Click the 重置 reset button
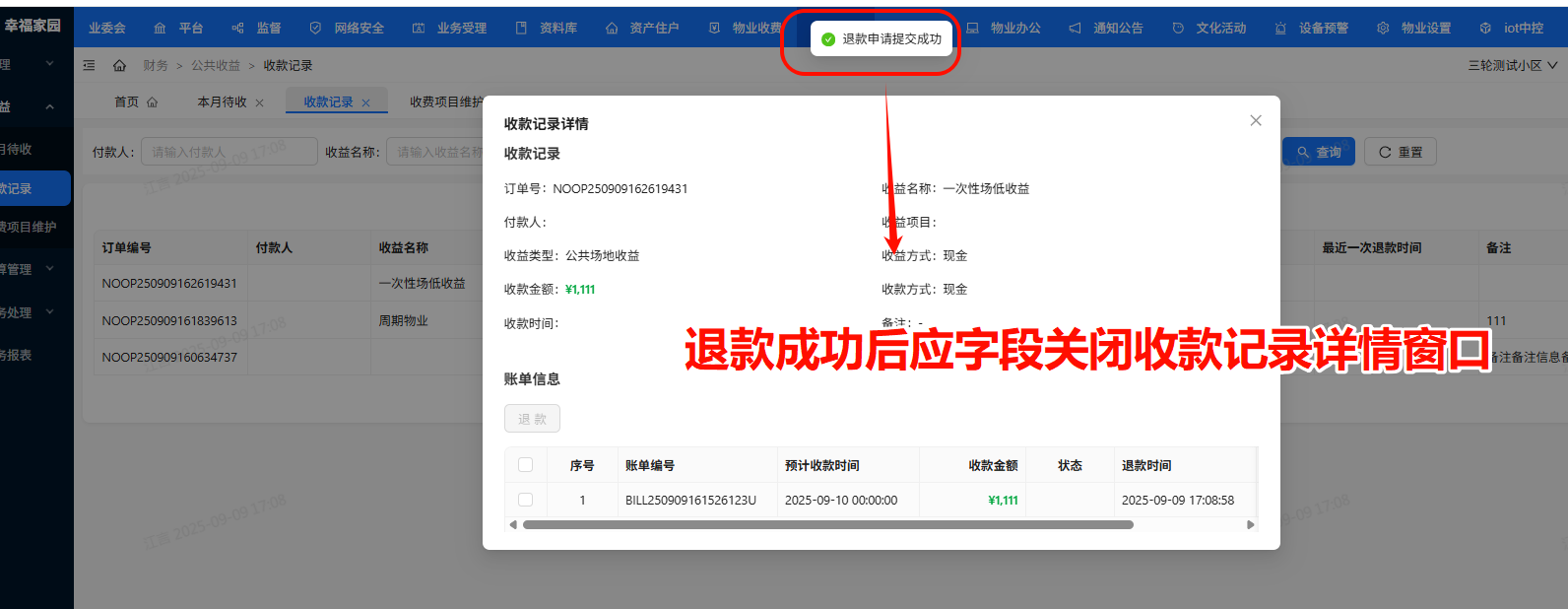This screenshot has height=609, width=1568. tap(1400, 152)
